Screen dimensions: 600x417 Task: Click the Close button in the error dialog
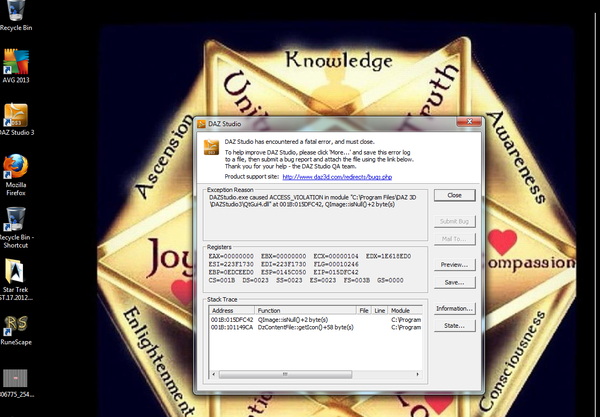pos(455,195)
